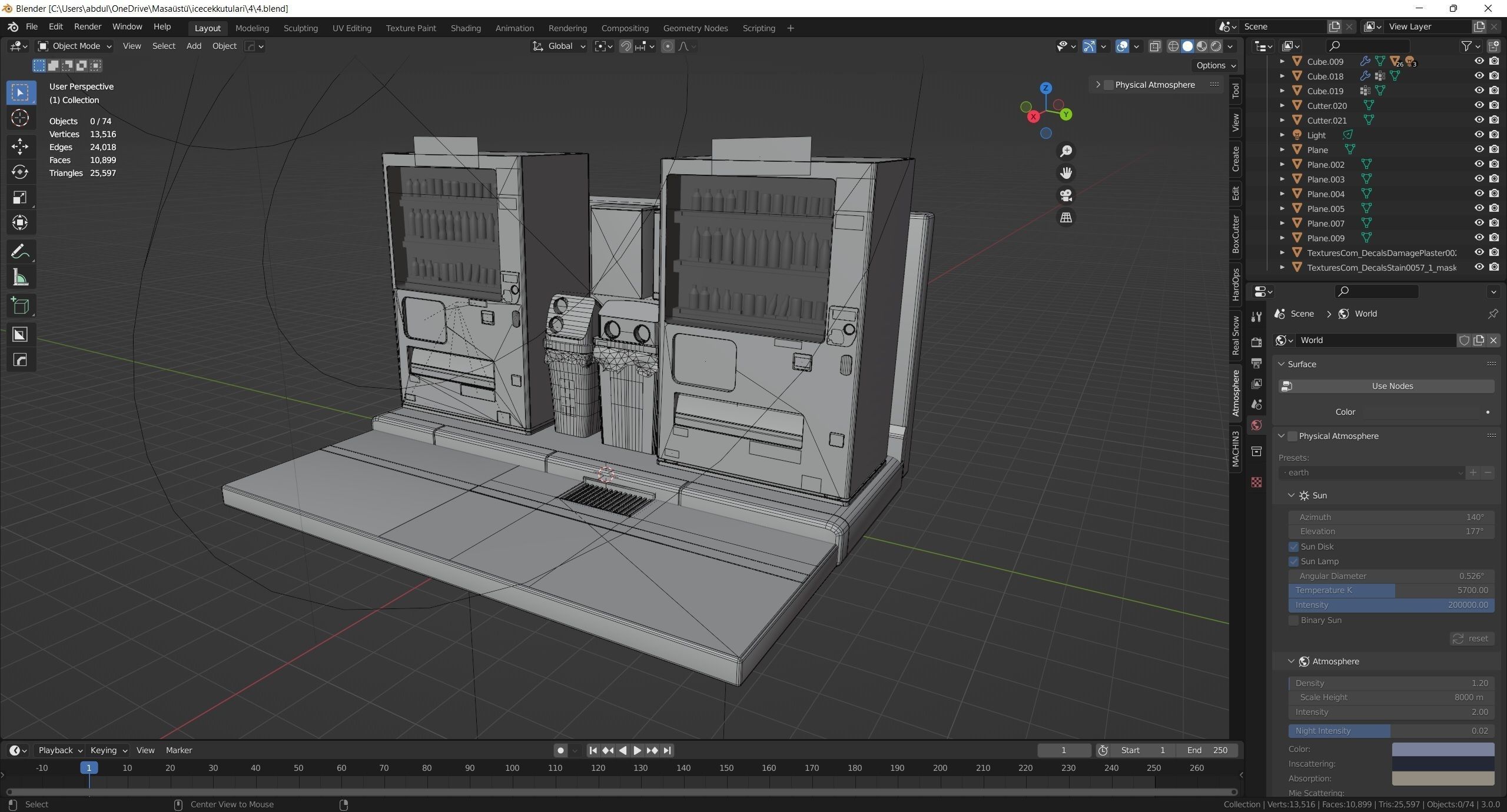
Task: Select the Transform tool
Action: pyautogui.click(x=20, y=223)
